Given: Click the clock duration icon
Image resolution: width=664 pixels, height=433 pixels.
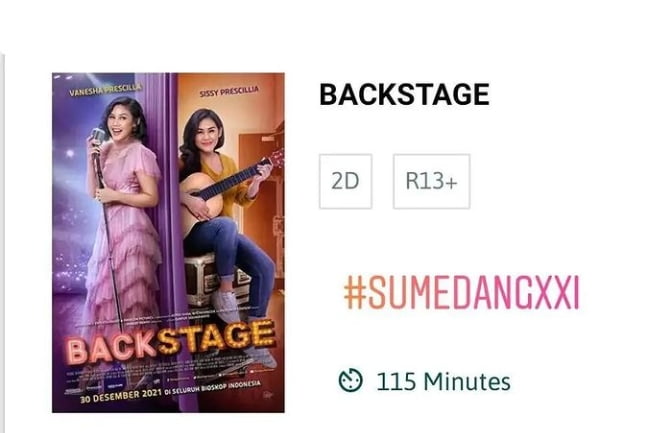Looking at the screenshot, I should tap(350, 380).
